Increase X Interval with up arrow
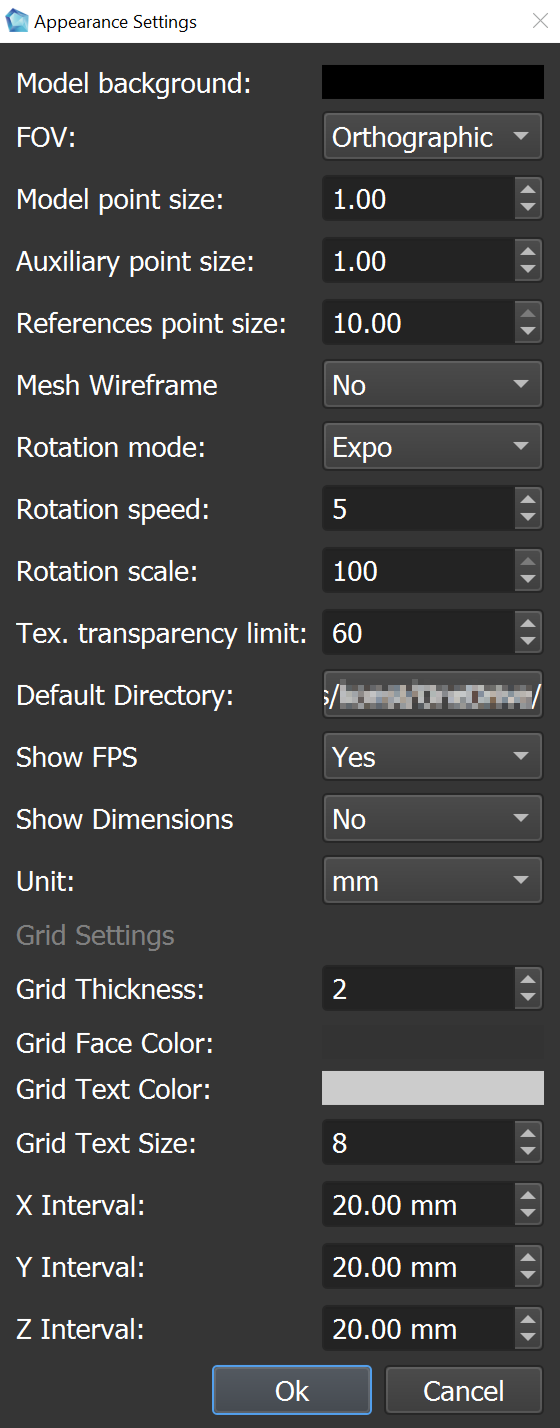The image size is (560, 1428). [x=528, y=1195]
